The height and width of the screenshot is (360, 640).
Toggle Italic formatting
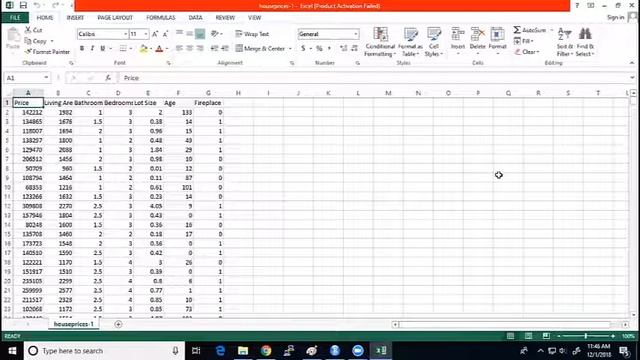tap(92, 48)
